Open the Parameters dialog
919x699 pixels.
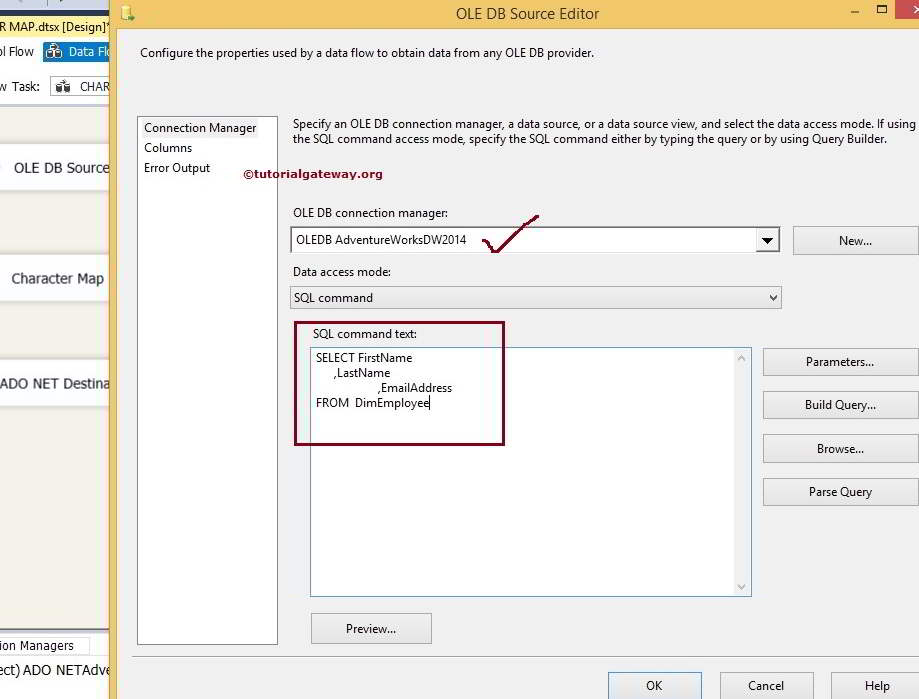pyautogui.click(x=840, y=361)
